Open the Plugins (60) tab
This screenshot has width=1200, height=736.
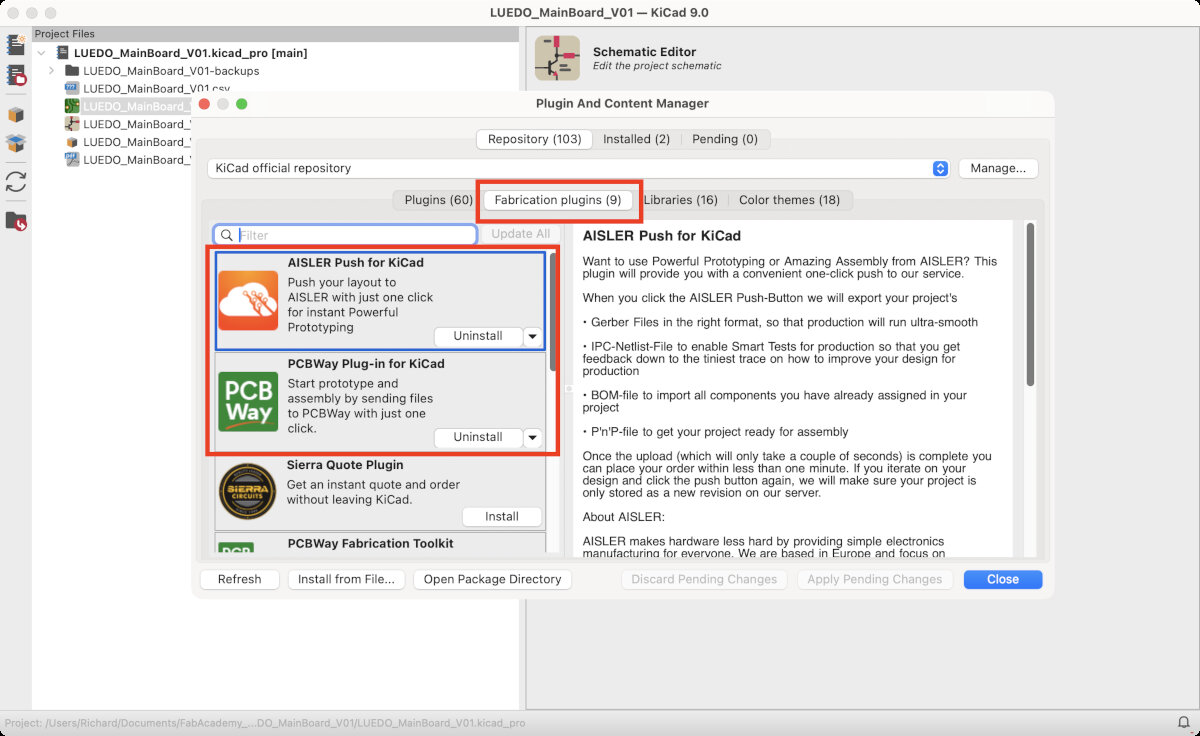point(438,200)
